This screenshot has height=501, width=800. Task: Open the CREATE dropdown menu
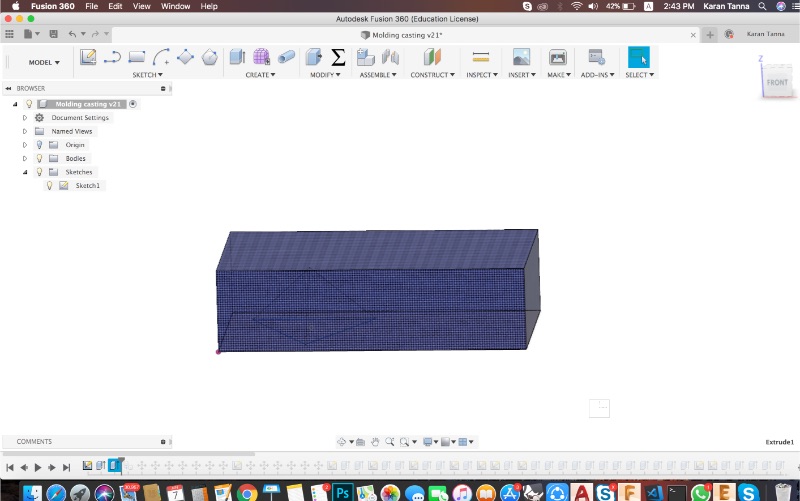260,75
